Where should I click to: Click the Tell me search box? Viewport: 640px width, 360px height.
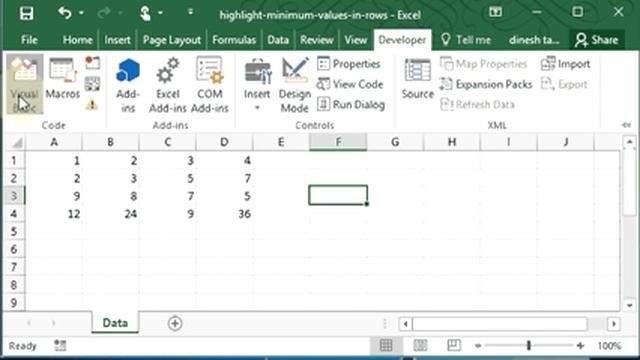tap(466, 40)
